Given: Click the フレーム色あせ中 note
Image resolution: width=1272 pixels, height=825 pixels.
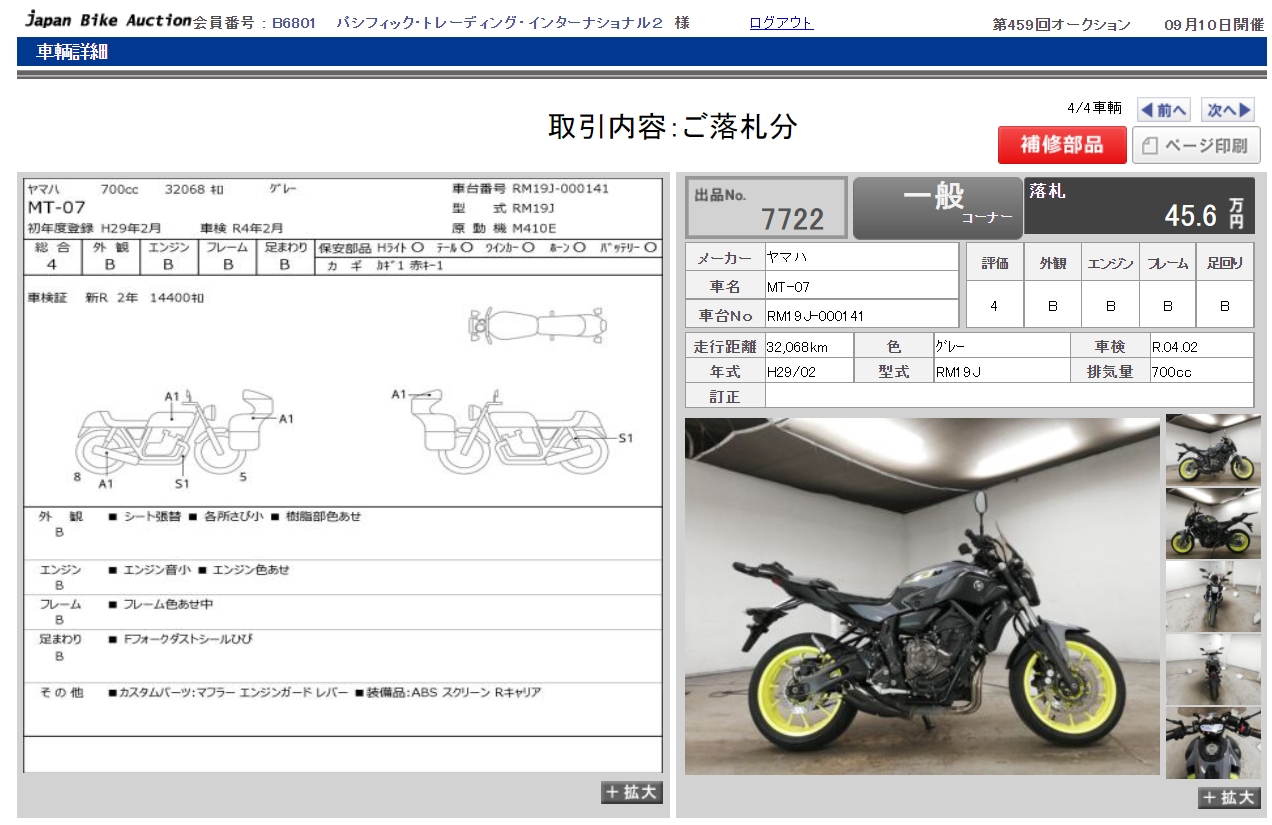Looking at the screenshot, I should coord(160,604).
